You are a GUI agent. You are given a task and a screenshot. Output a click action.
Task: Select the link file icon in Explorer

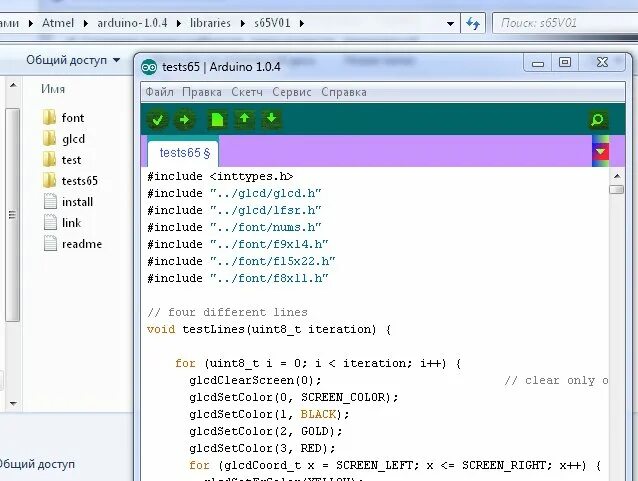pyautogui.click(x=50, y=223)
